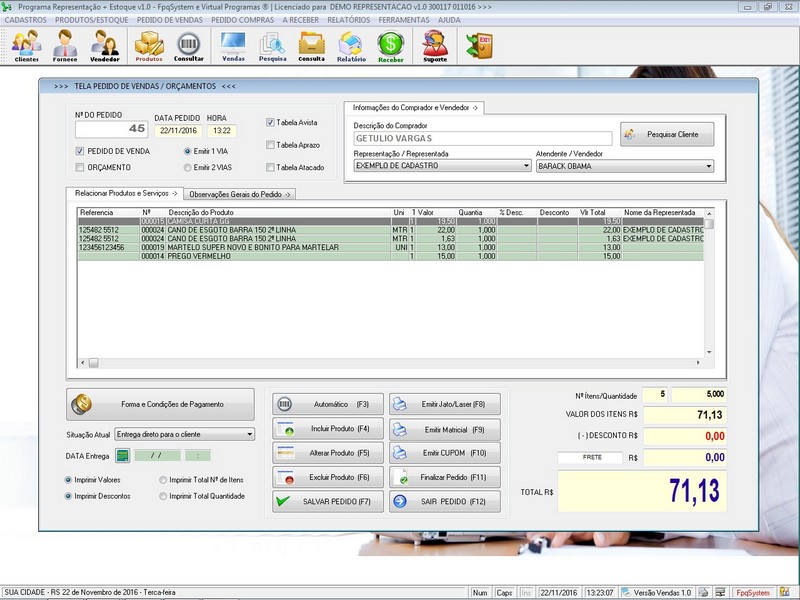Switch to Observações Gerais do Pedido tab
Image resolution: width=800 pixels, height=600 pixels.
(x=239, y=193)
